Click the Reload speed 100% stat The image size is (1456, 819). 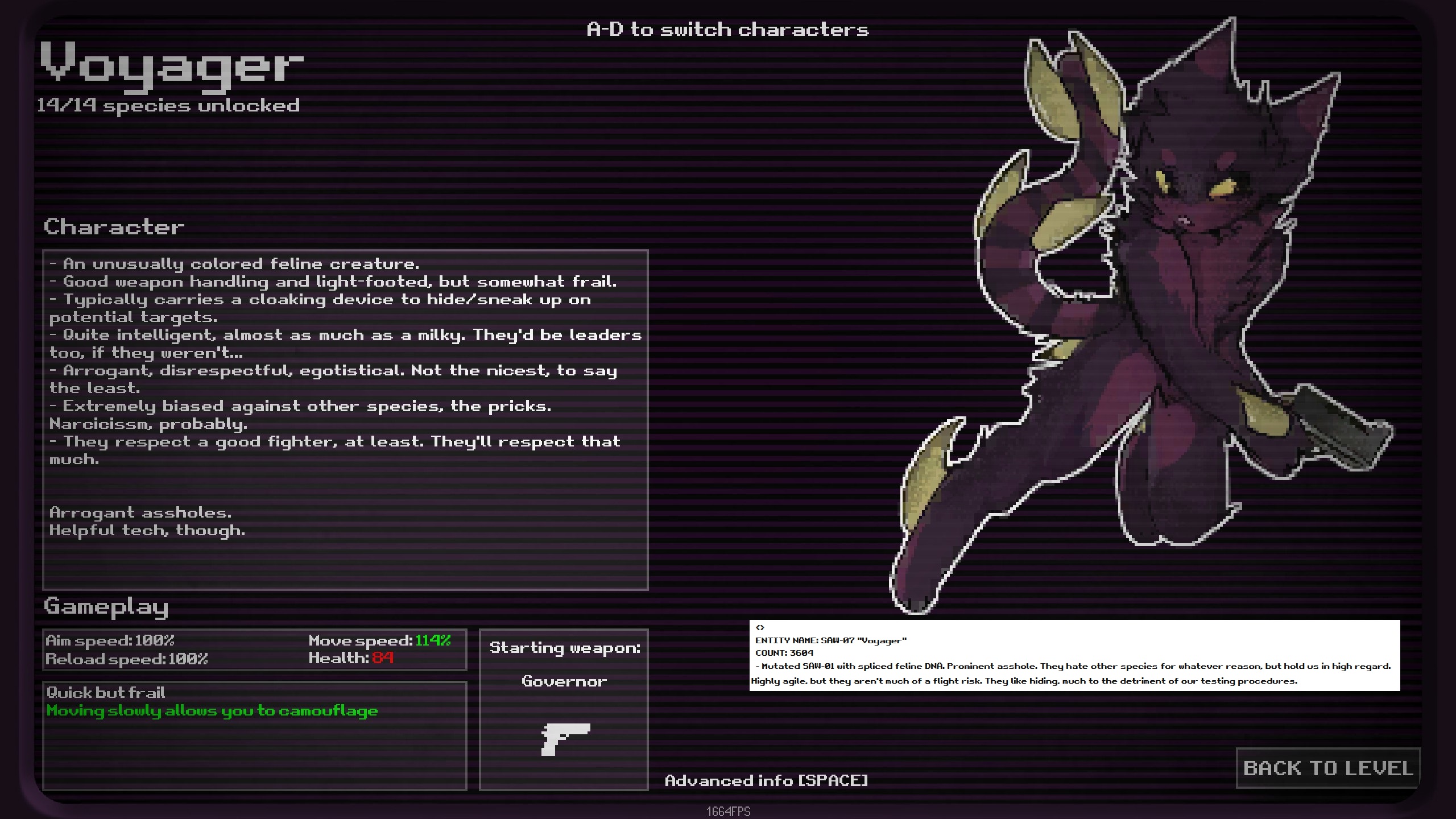[126, 659]
